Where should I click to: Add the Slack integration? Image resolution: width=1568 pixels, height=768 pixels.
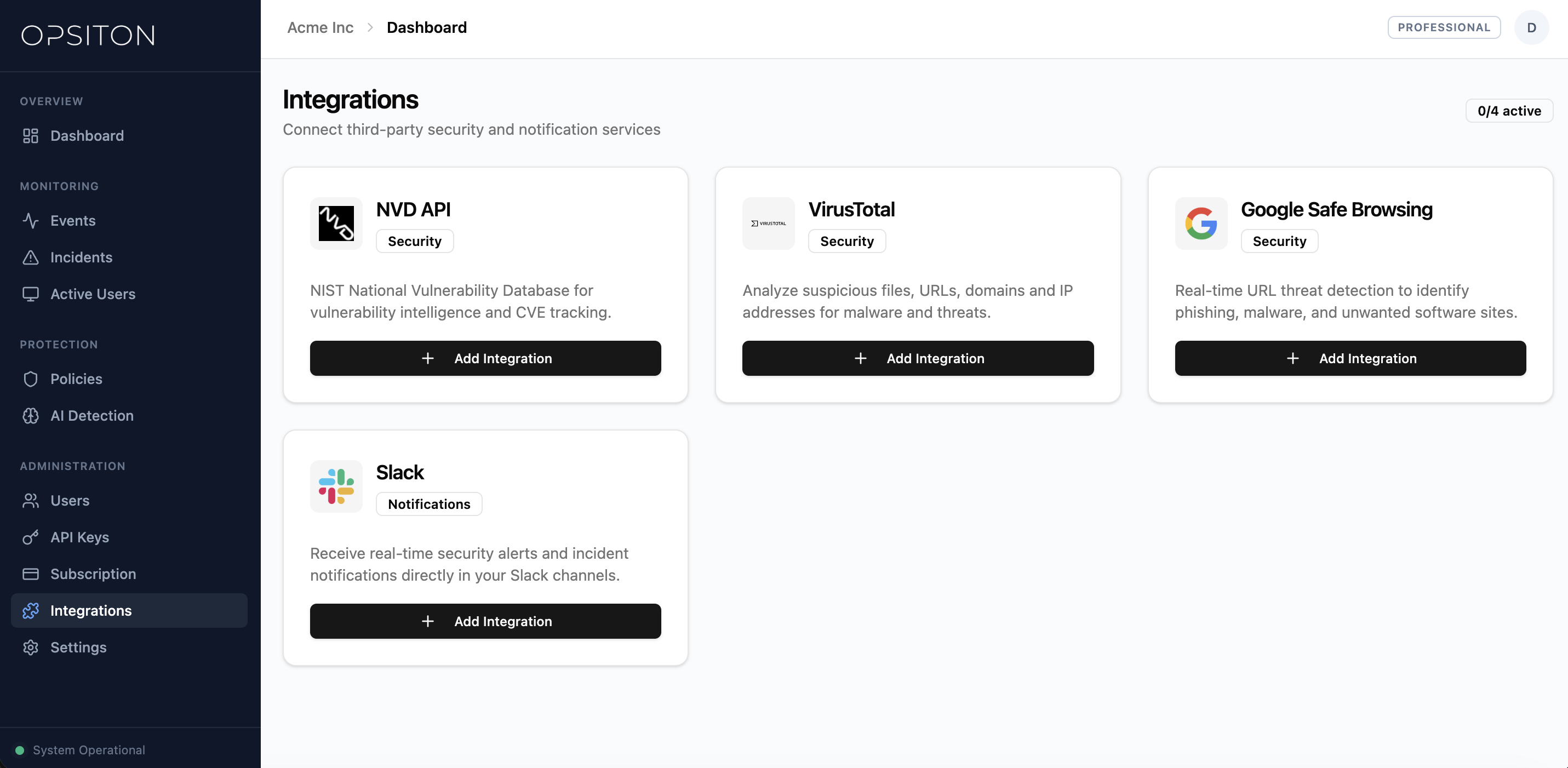click(x=485, y=621)
